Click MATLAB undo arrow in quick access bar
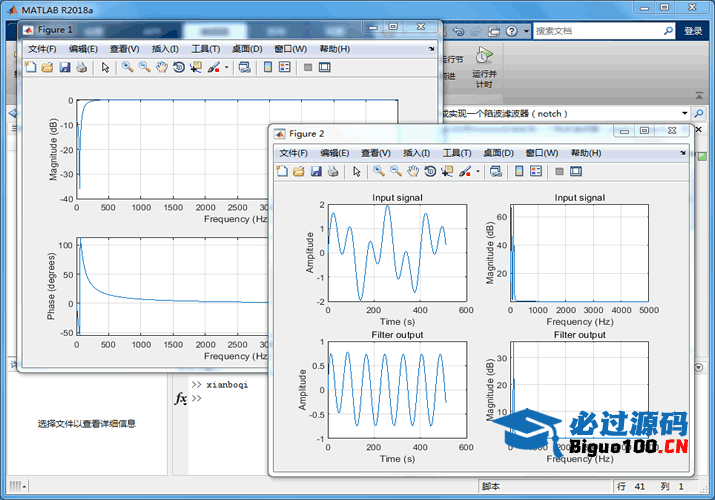715x500 pixels. (x=458, y=31)
